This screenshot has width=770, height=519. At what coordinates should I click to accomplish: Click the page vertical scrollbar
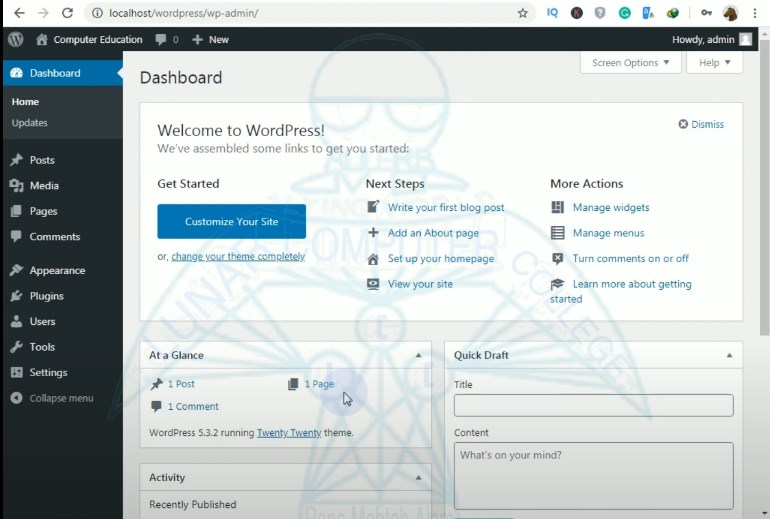[765, 187]
